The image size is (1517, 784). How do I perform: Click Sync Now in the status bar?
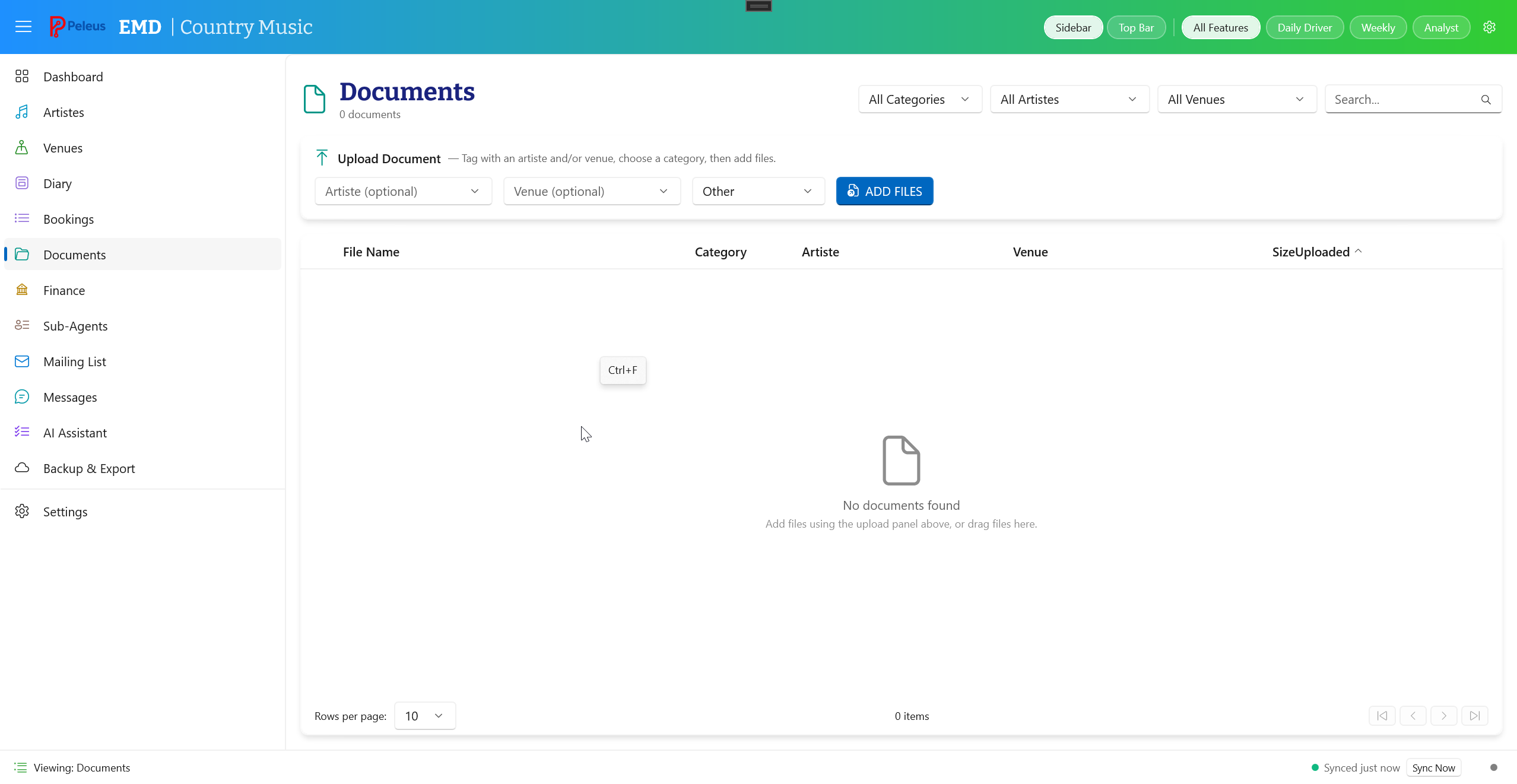1433,767
